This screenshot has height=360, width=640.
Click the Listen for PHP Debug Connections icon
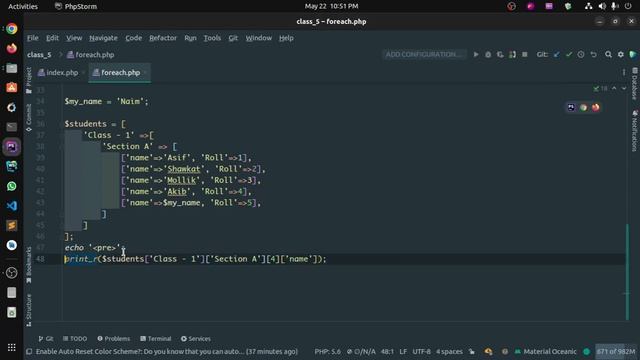[x=512, y=54]
